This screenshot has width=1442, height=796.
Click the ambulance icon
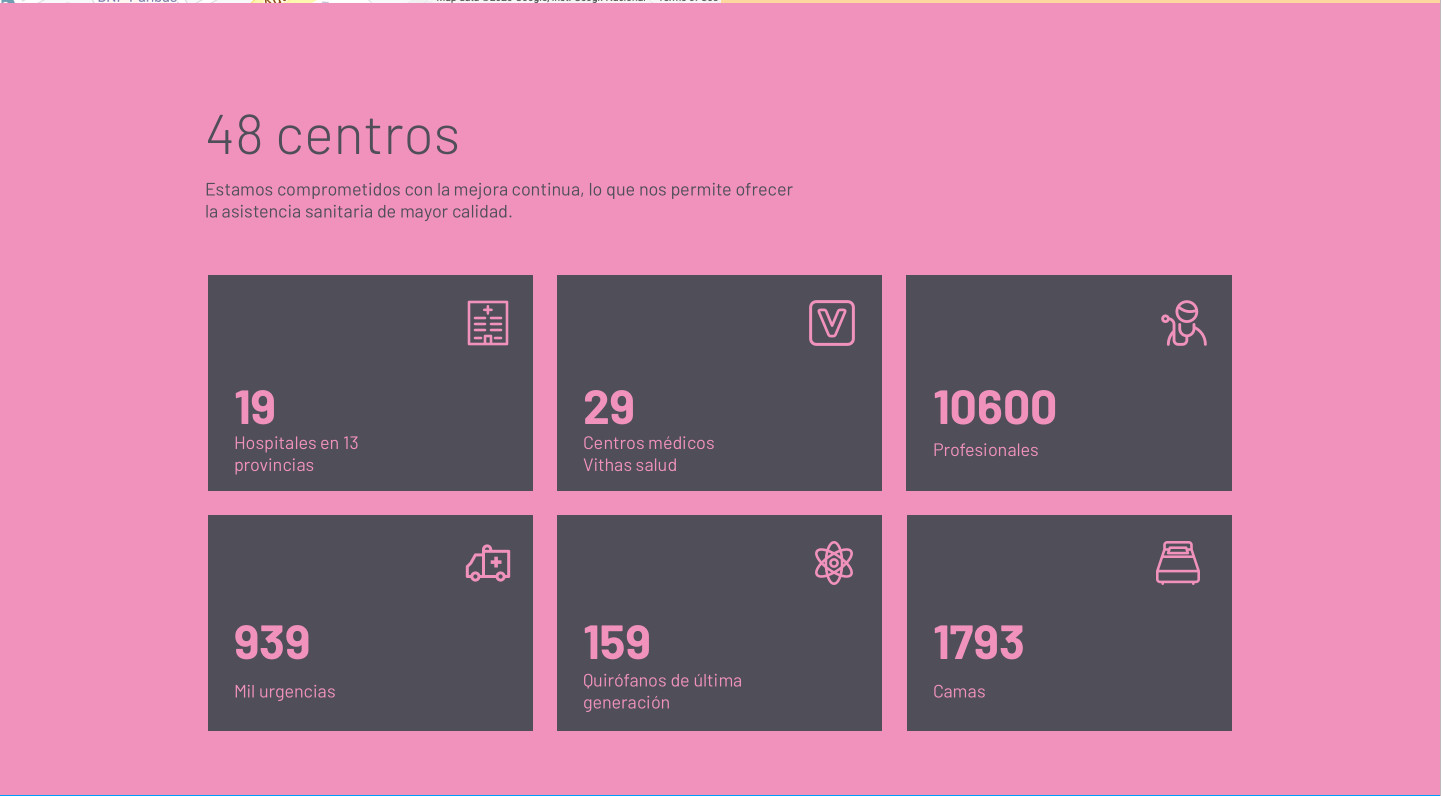[488, 563]
